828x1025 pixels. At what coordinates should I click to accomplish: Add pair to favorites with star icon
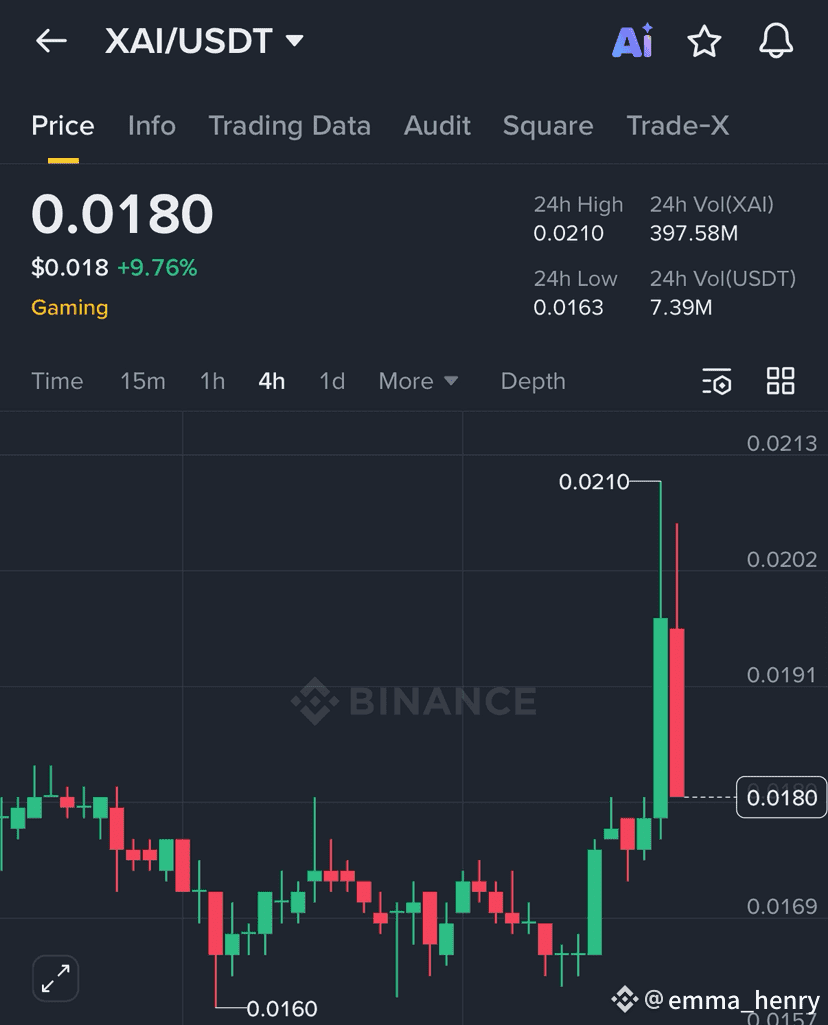tap(704, 41)
